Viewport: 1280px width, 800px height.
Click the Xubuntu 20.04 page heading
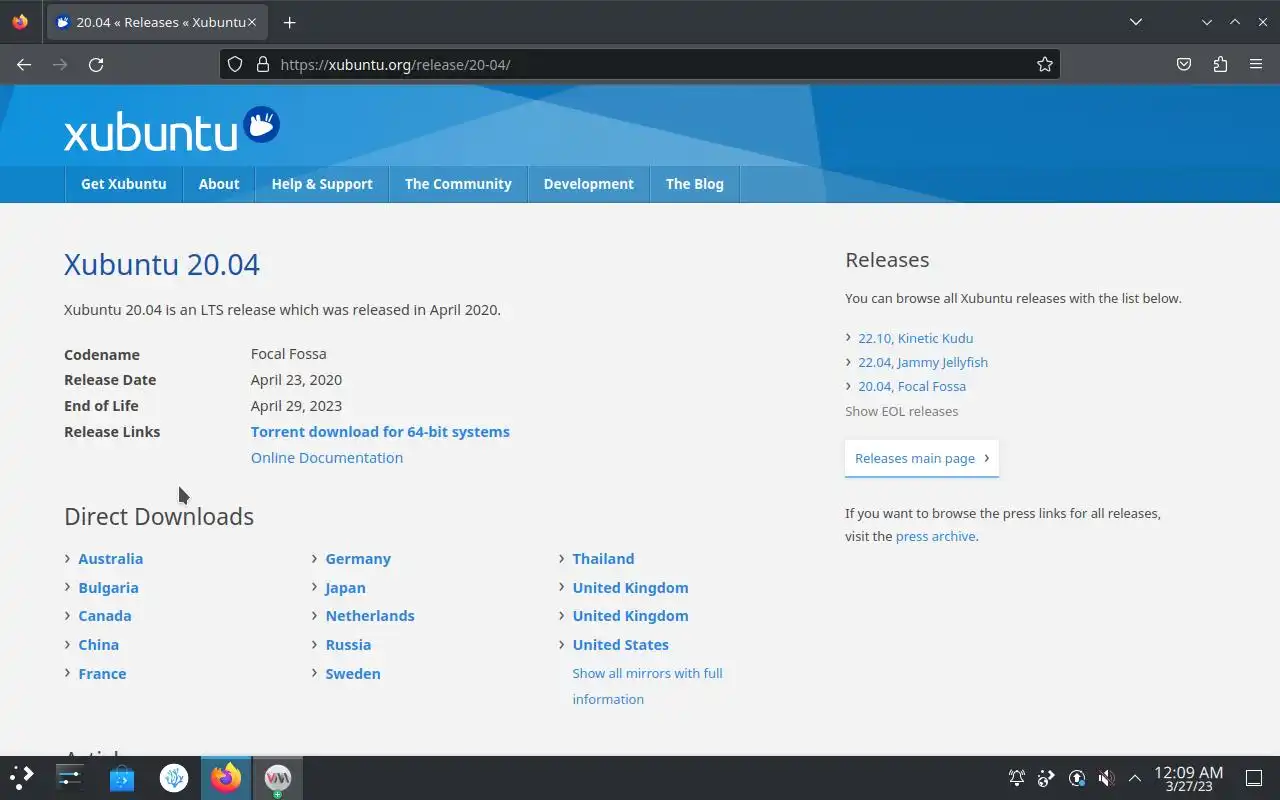[162, 264]
